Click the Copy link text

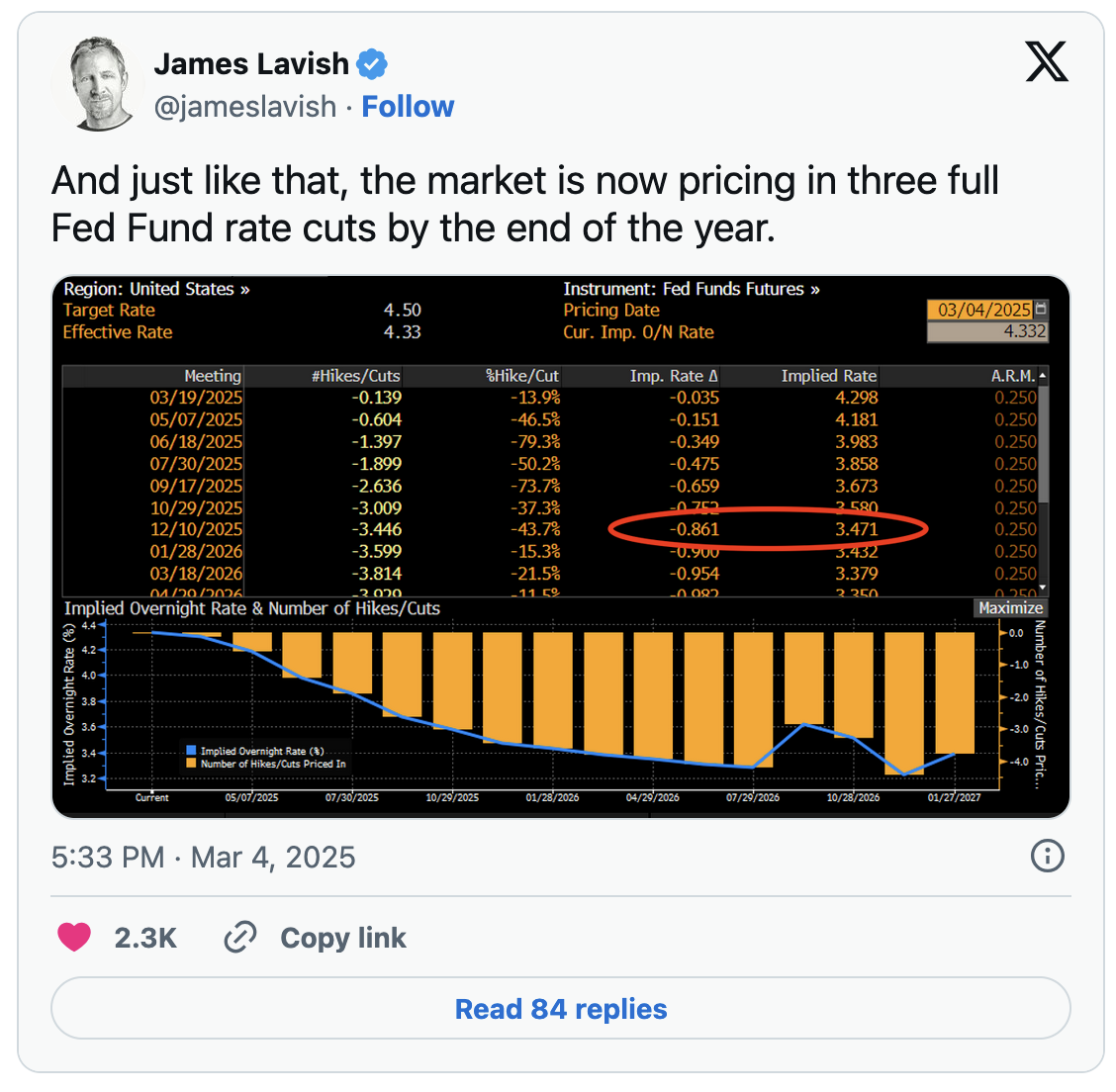click(x=343, y=938)
